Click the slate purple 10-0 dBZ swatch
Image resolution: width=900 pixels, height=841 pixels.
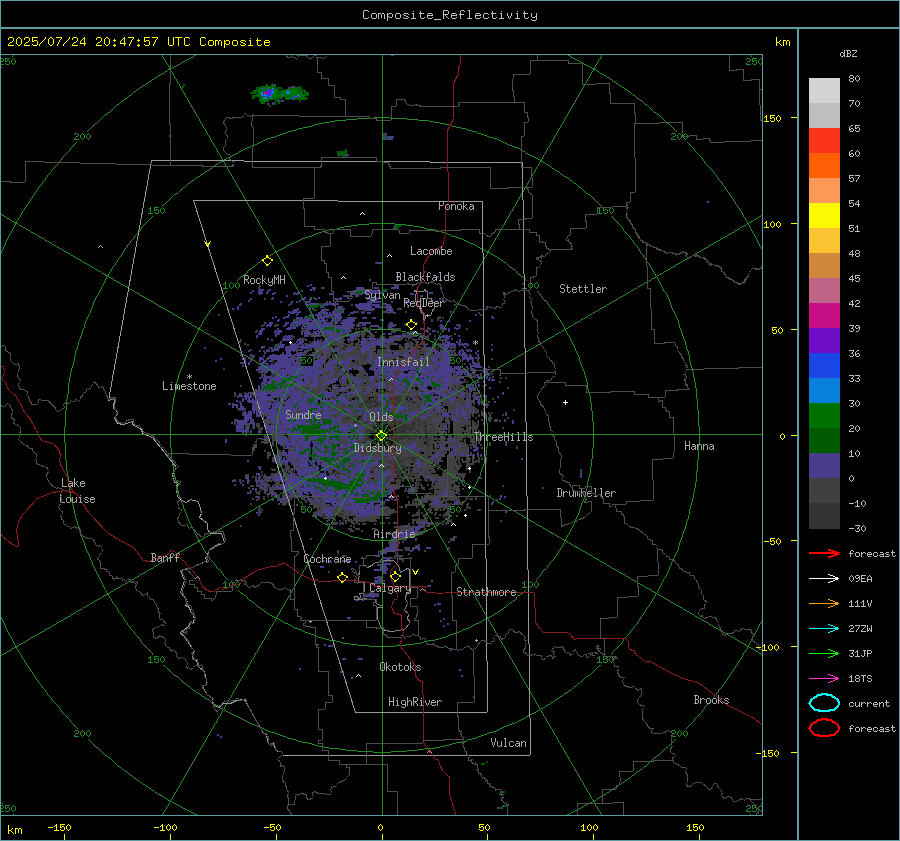coord(824,466)
